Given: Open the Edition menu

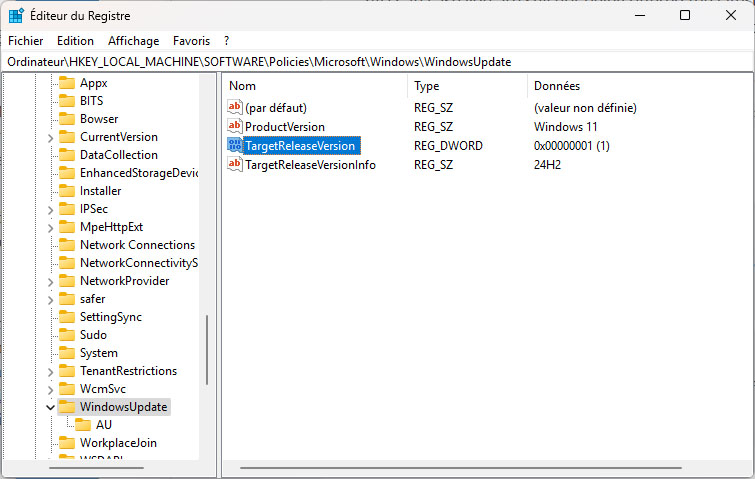Looking at the screenshot, I should [x=75, y=41].
